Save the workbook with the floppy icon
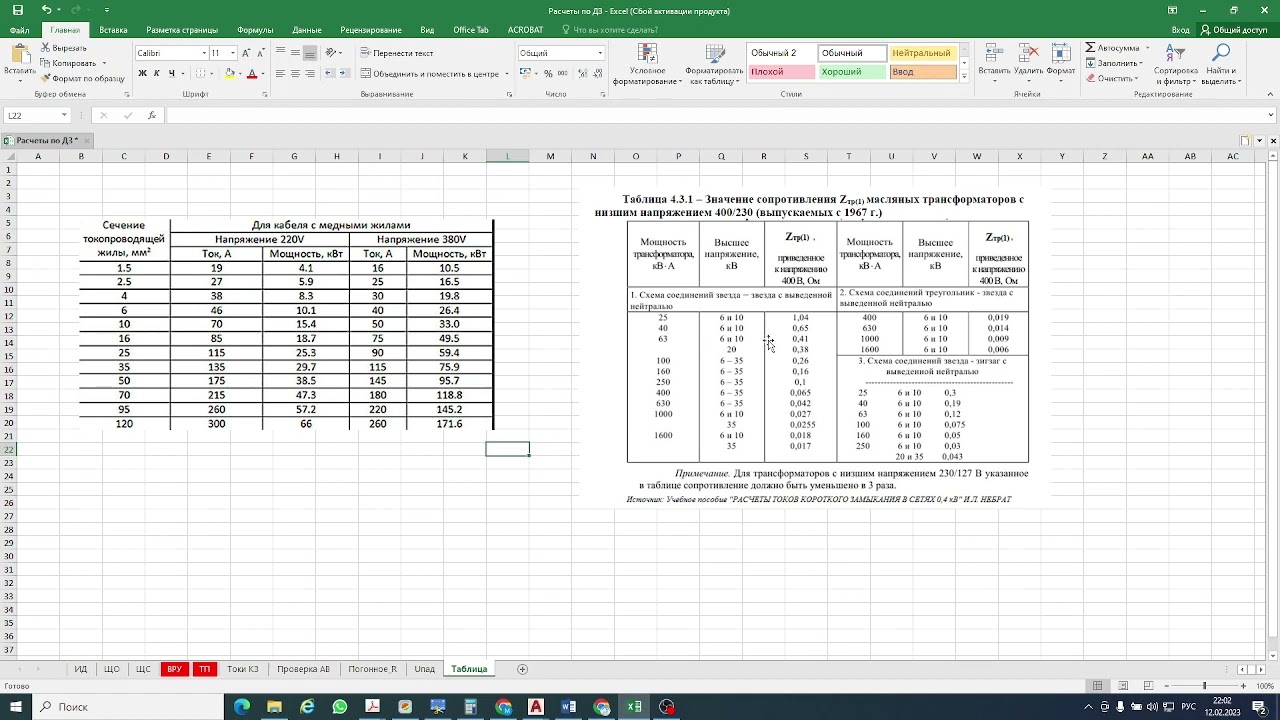The width and height of the screenshot is (1280, 720). [x=17, y=10]
